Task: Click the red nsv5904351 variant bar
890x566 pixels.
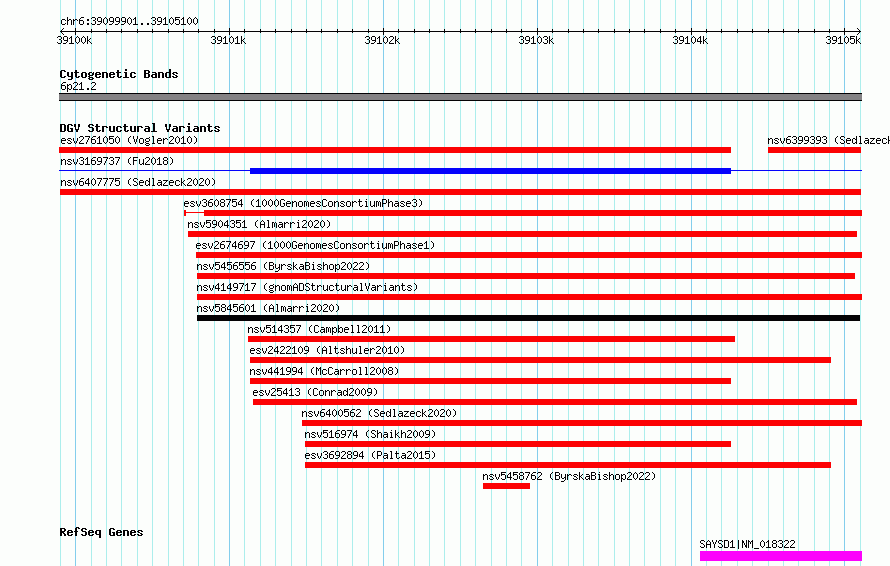Action: [x=522, y=234]
